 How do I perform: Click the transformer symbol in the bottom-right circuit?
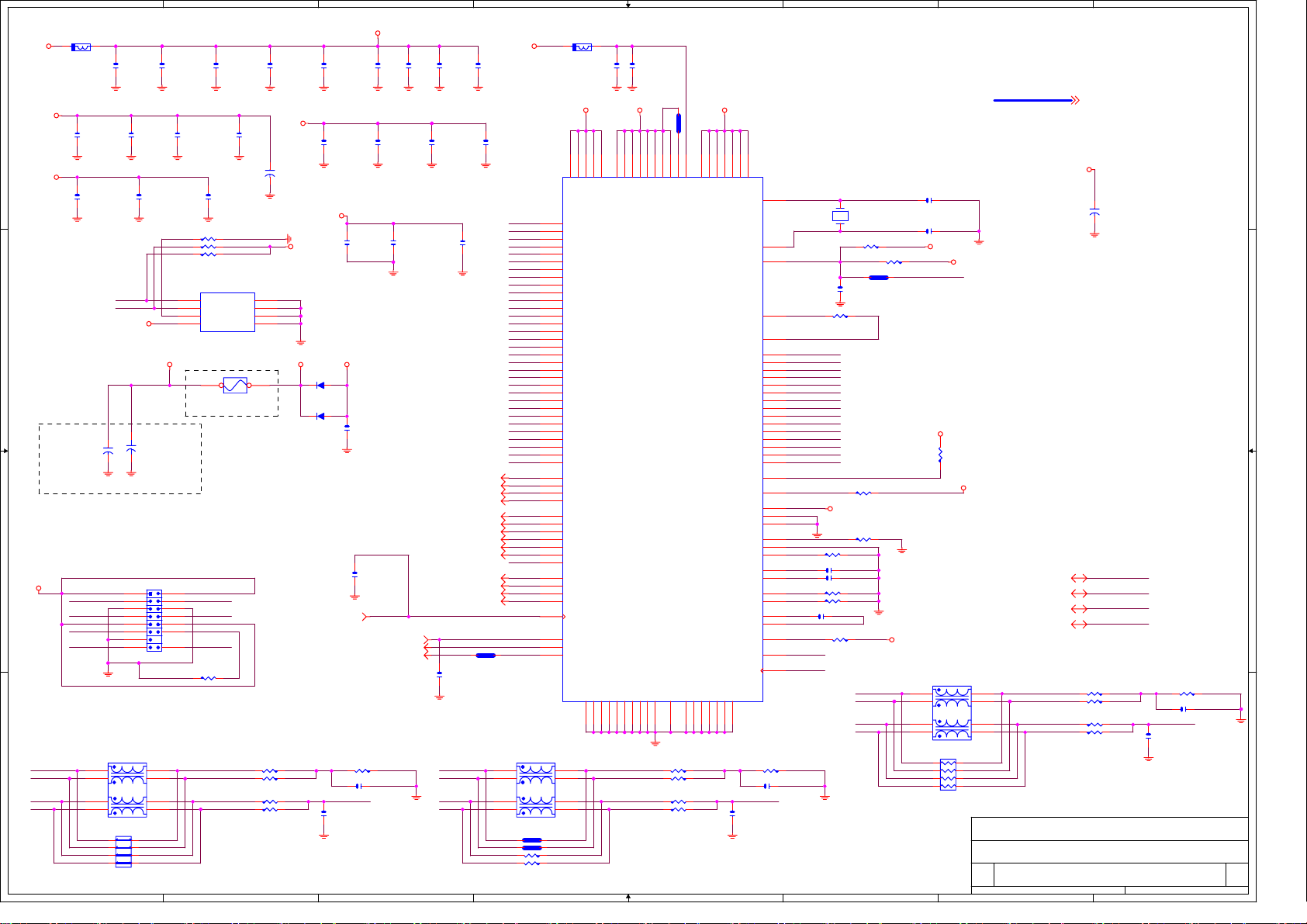pos(952,713)
